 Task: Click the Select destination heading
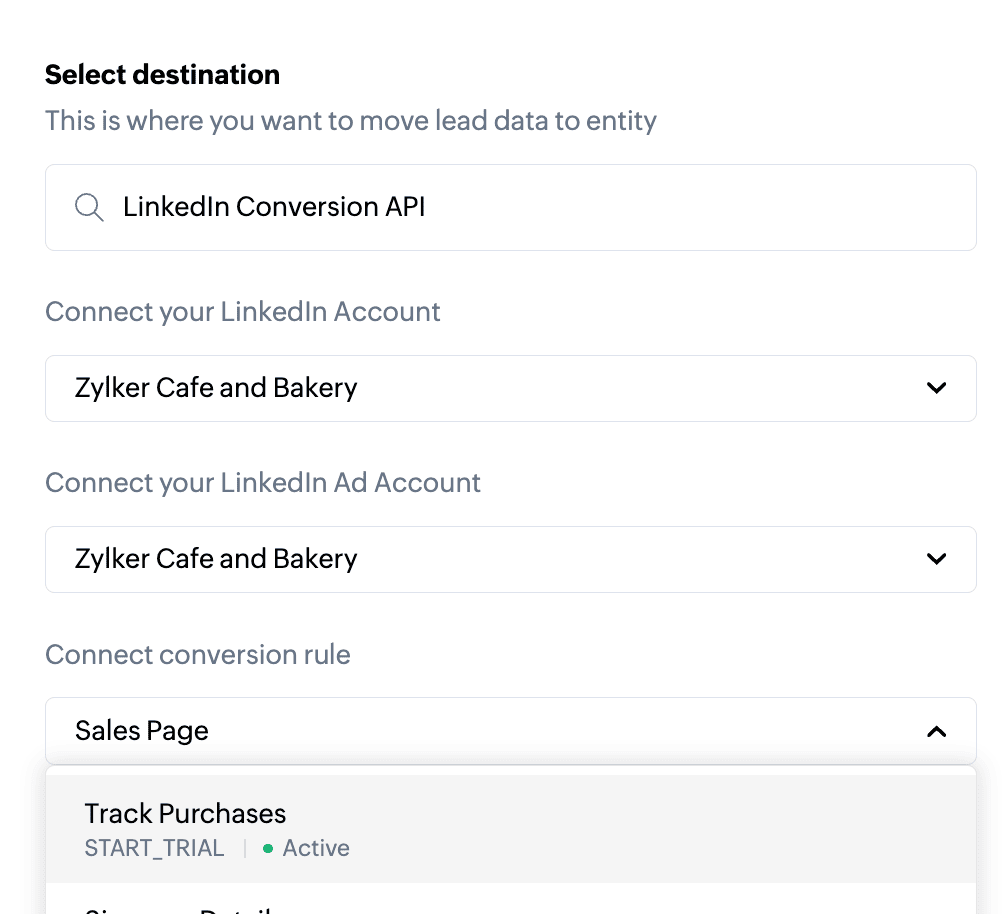(x=163, y=75)
